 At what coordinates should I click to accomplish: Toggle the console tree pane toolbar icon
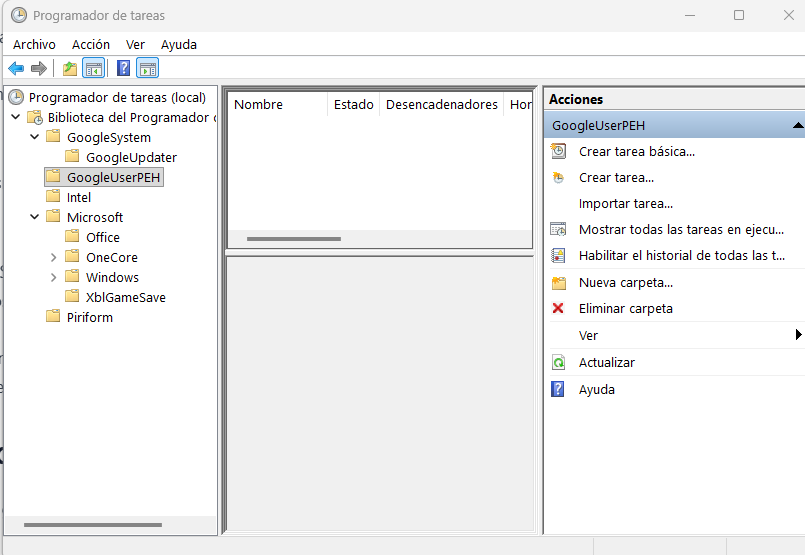pyautogui.click(x=94, y=68)
